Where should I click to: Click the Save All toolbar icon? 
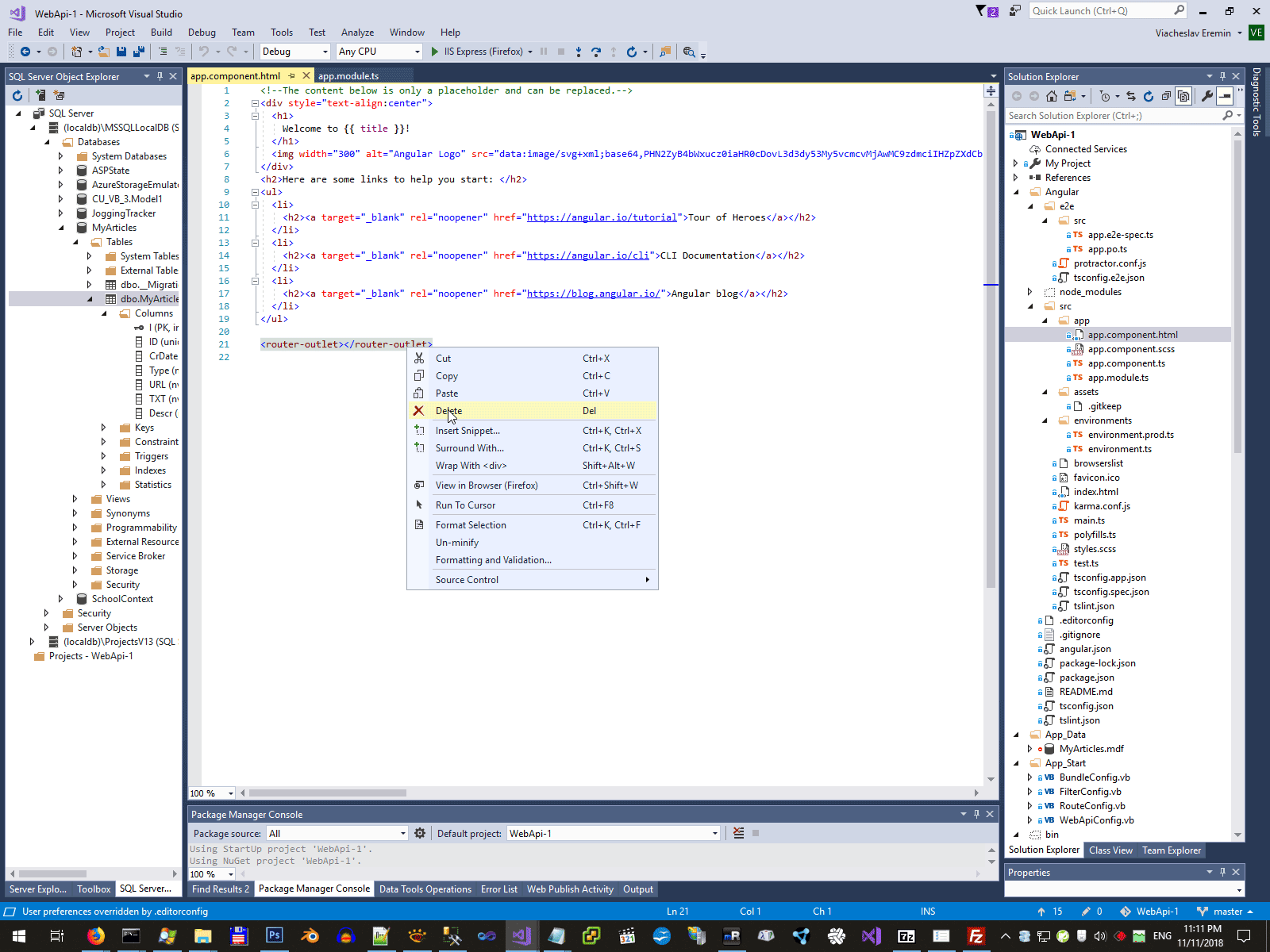coord(138,52)
